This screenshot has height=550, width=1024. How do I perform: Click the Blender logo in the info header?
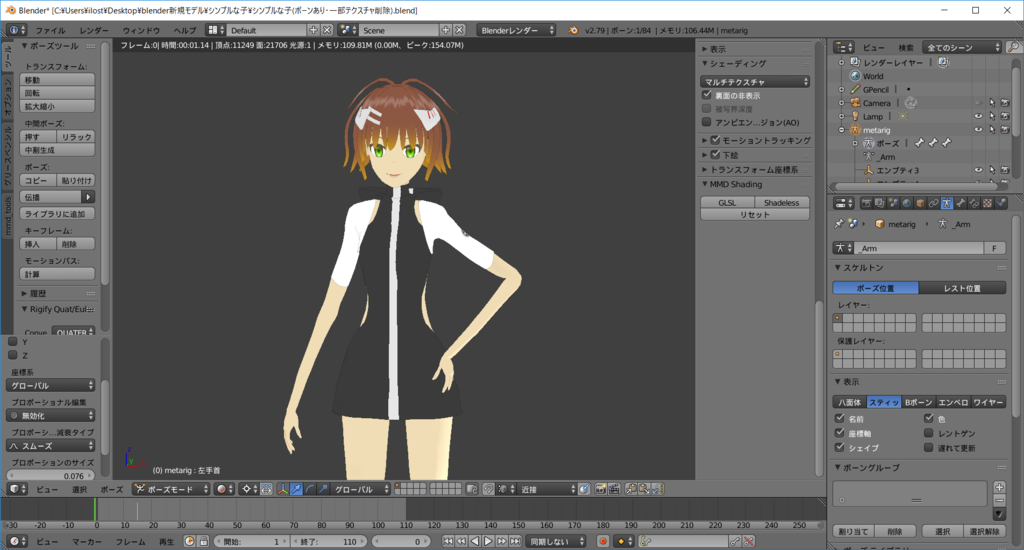573,30
